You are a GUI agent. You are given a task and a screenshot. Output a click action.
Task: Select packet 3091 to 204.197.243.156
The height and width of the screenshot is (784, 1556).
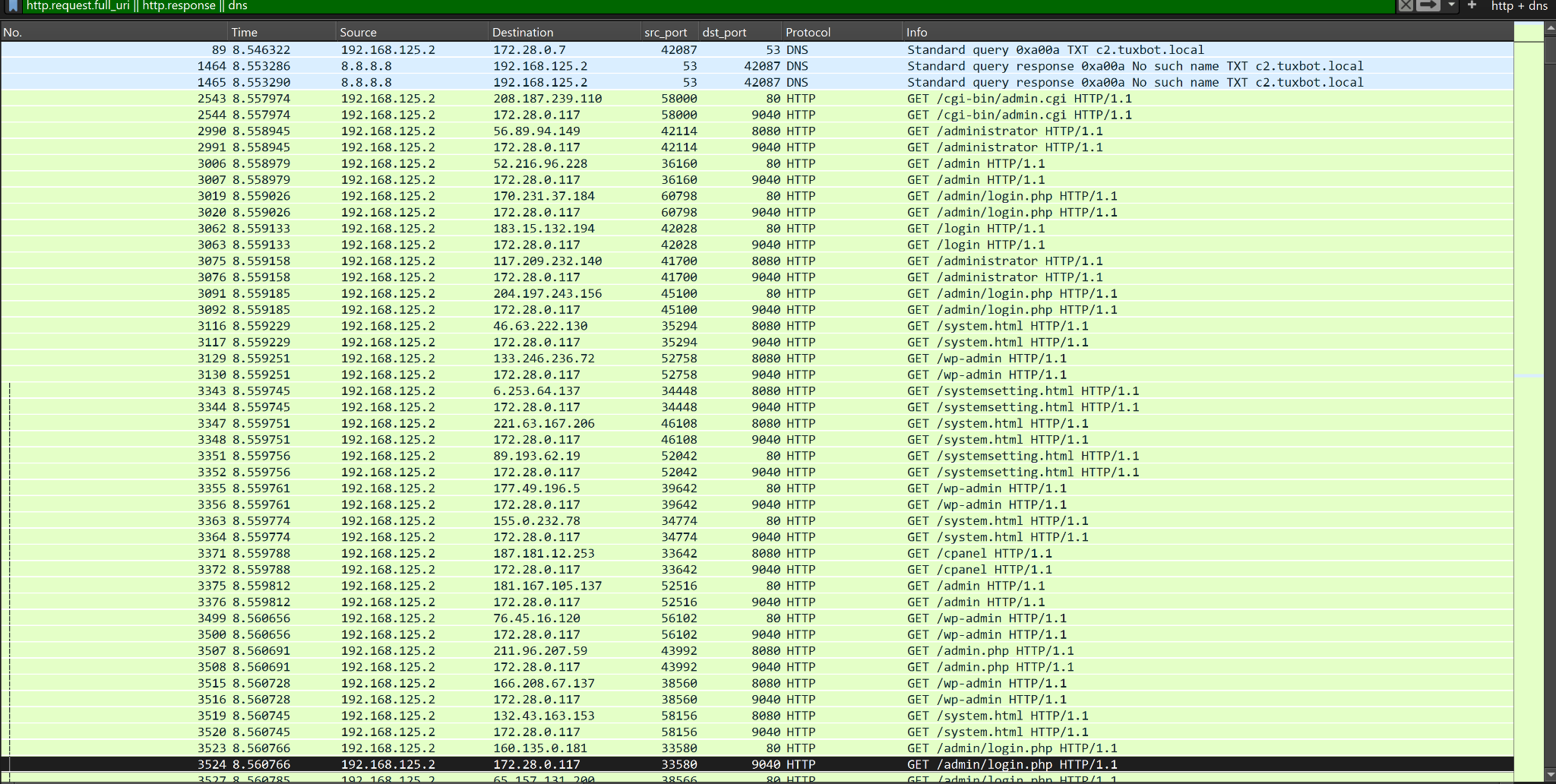tap(757, 293)
